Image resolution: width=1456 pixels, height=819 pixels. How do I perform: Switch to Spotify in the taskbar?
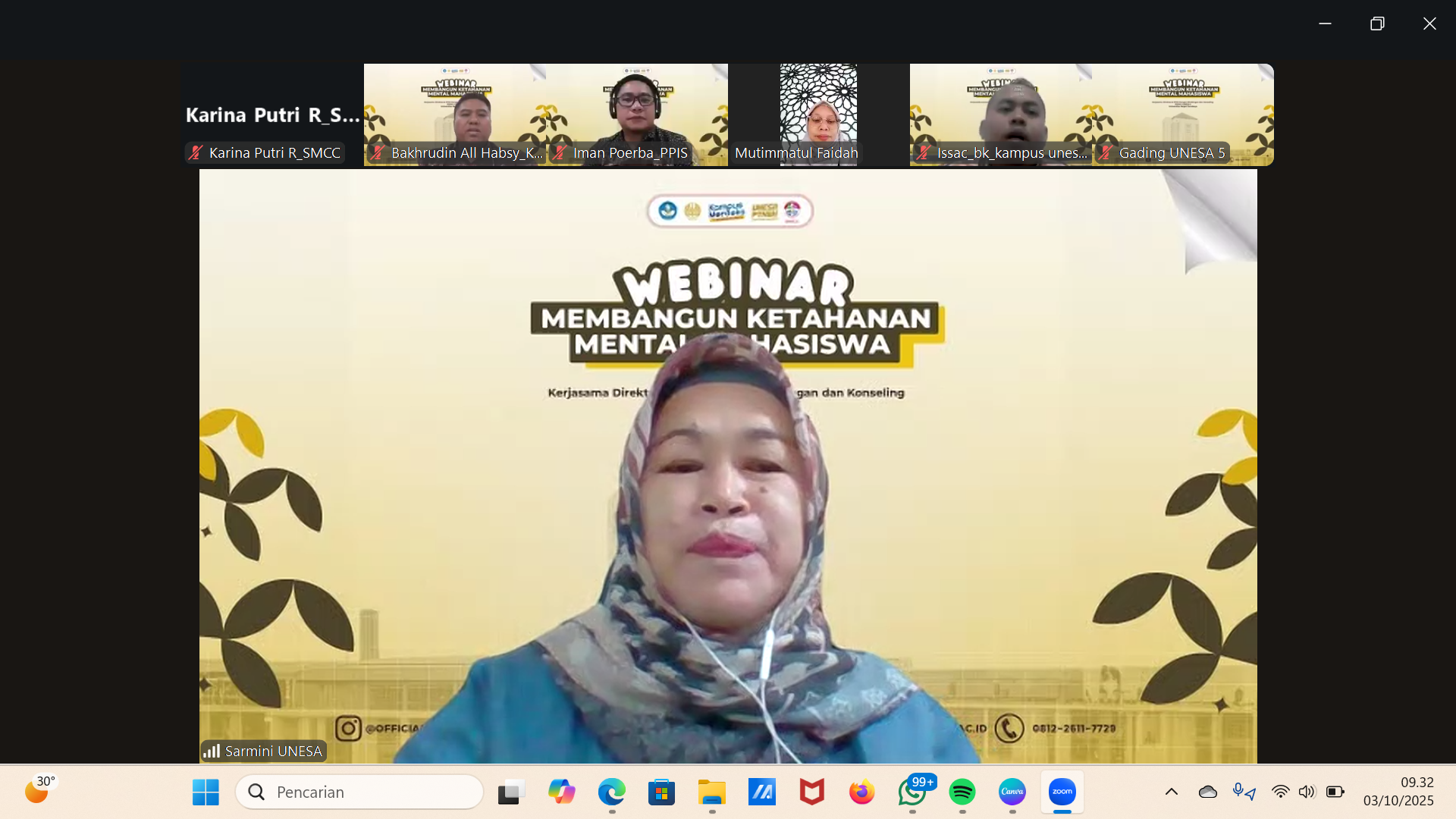[962, 792]
